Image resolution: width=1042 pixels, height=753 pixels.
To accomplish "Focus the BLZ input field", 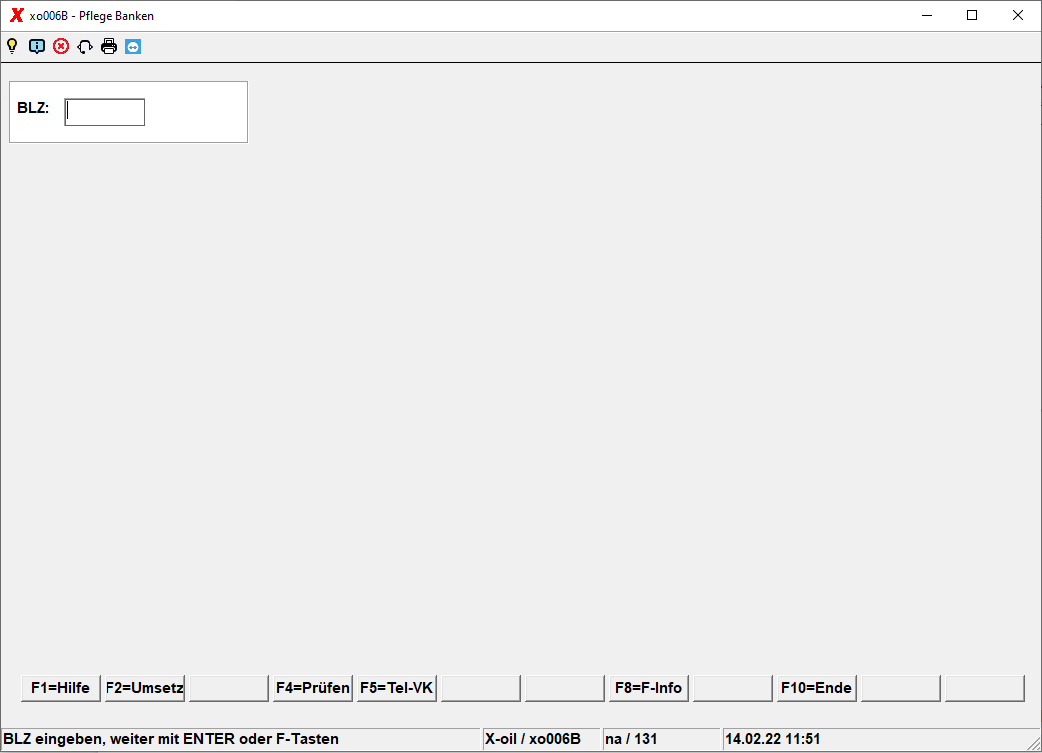I will [104, 112].
